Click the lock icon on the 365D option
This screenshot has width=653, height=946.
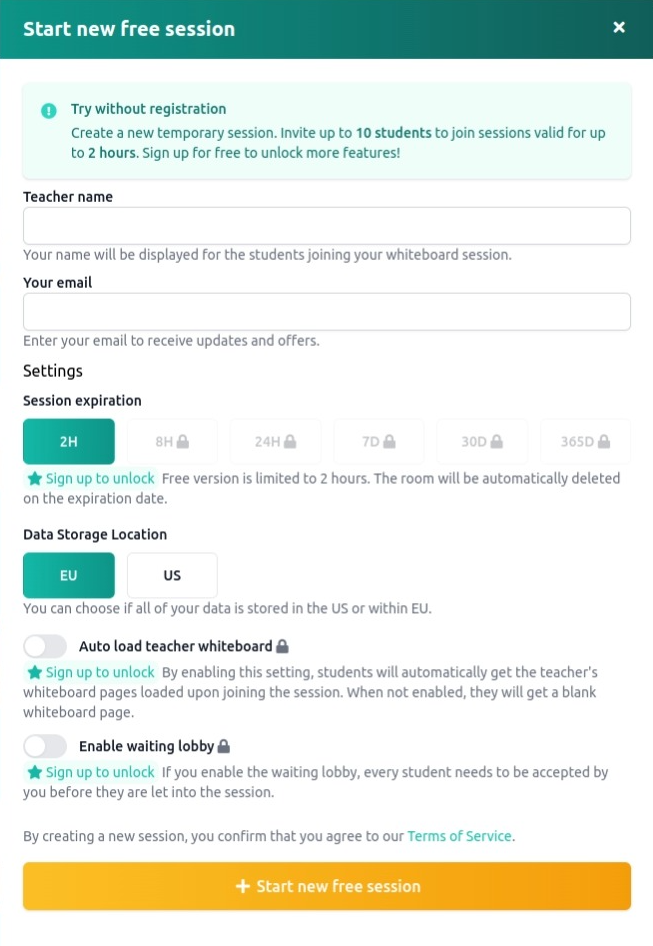click(603, 441)
